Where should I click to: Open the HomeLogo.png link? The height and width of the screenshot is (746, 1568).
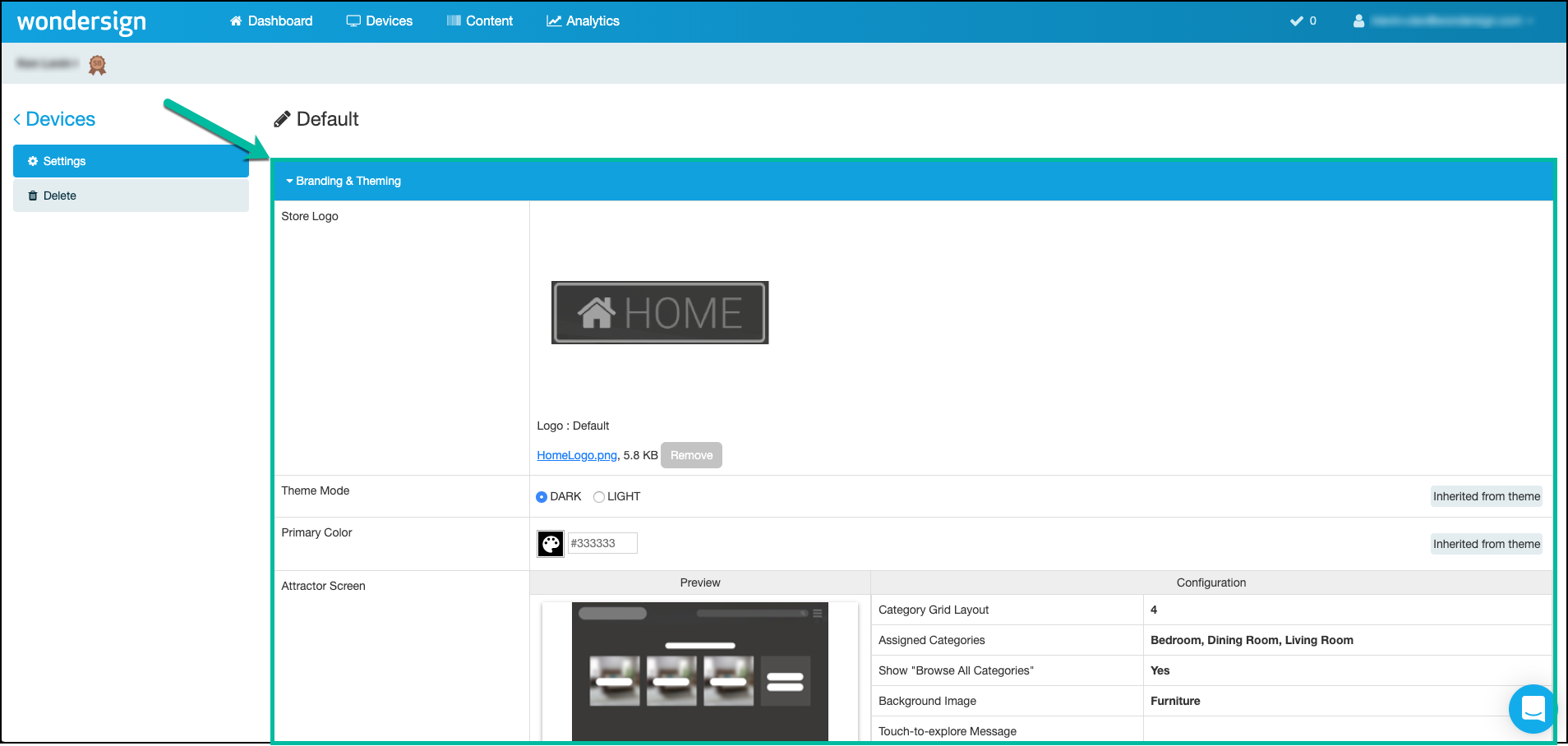point(577,455)
